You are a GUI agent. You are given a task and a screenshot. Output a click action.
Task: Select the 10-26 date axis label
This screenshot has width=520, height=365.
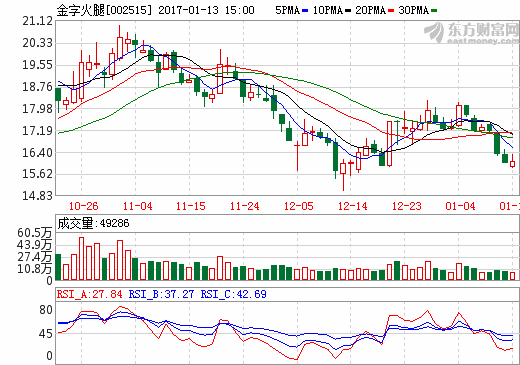coord(83,206)
